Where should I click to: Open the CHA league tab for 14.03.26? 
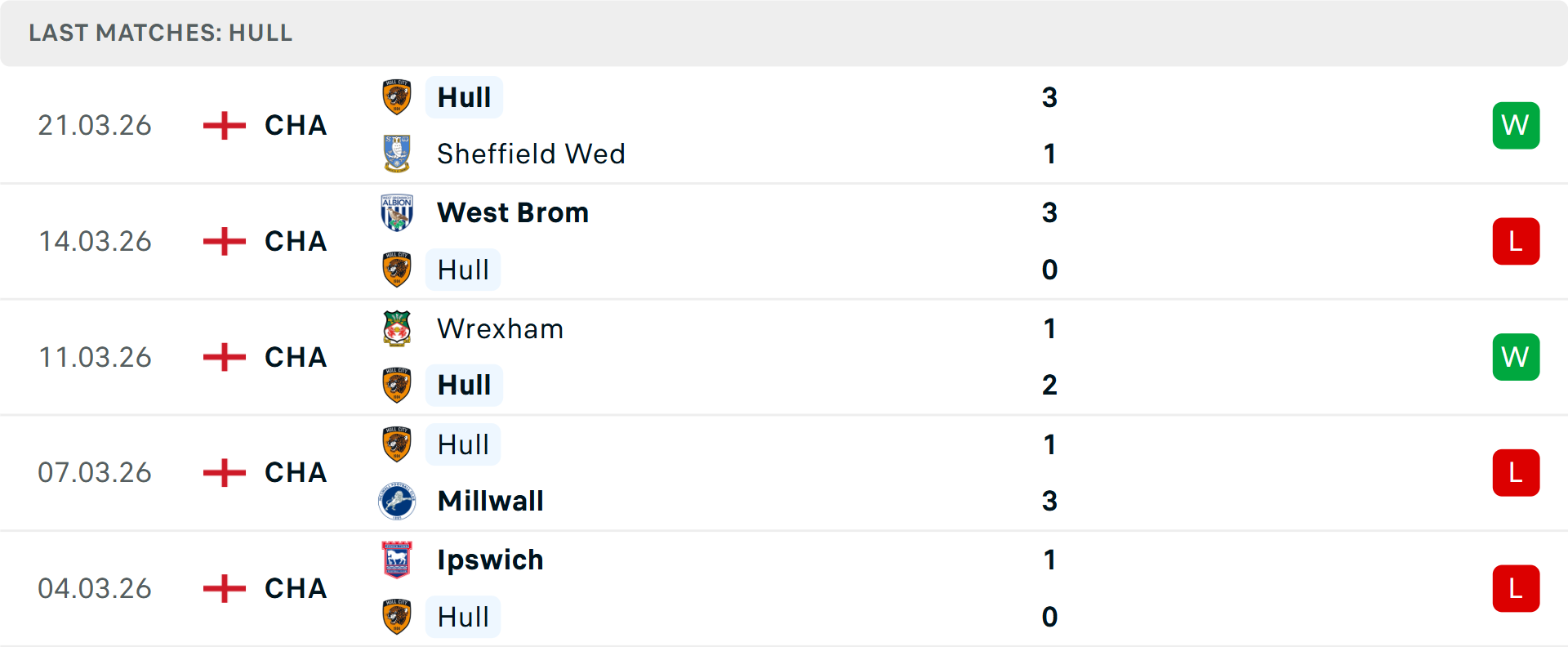[295, 241]
